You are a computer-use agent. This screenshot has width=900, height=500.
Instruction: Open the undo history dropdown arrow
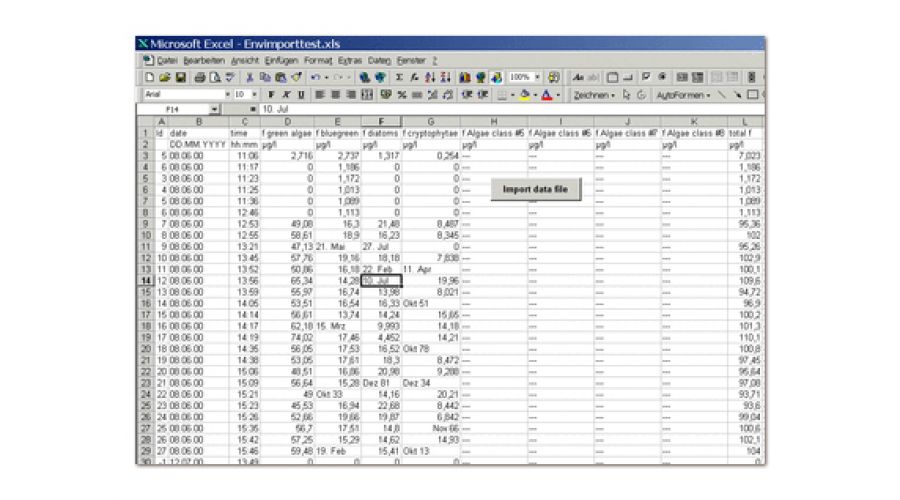327,77
